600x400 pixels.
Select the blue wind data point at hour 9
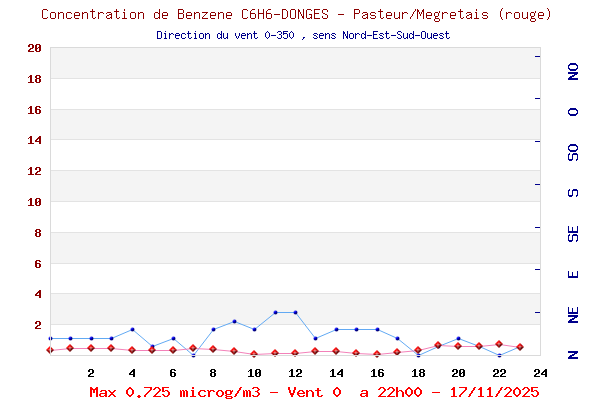point(234,321)
